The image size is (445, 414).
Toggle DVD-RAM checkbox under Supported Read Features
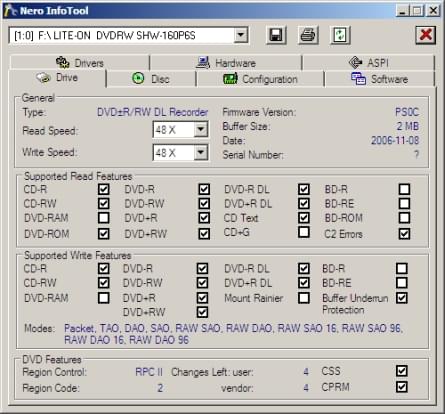[x=104, y=218]
